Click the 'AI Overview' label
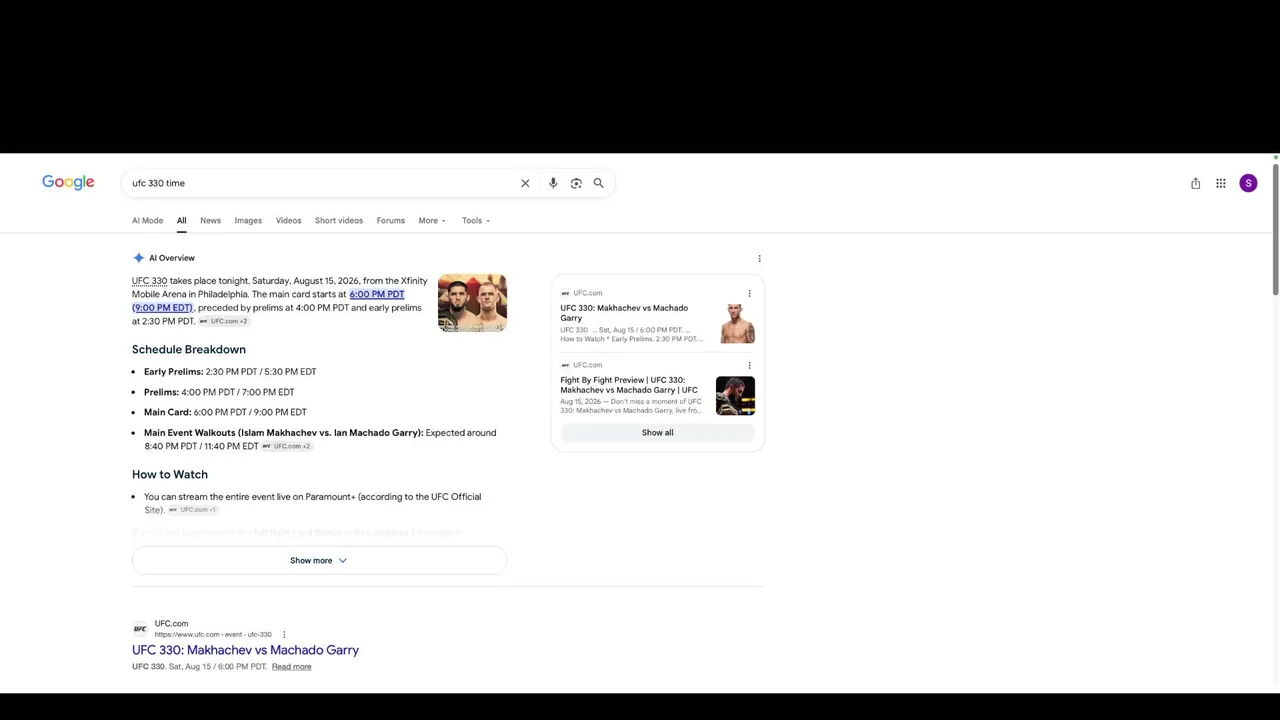Screen dimensions: 1280x720 pos(172,258)
